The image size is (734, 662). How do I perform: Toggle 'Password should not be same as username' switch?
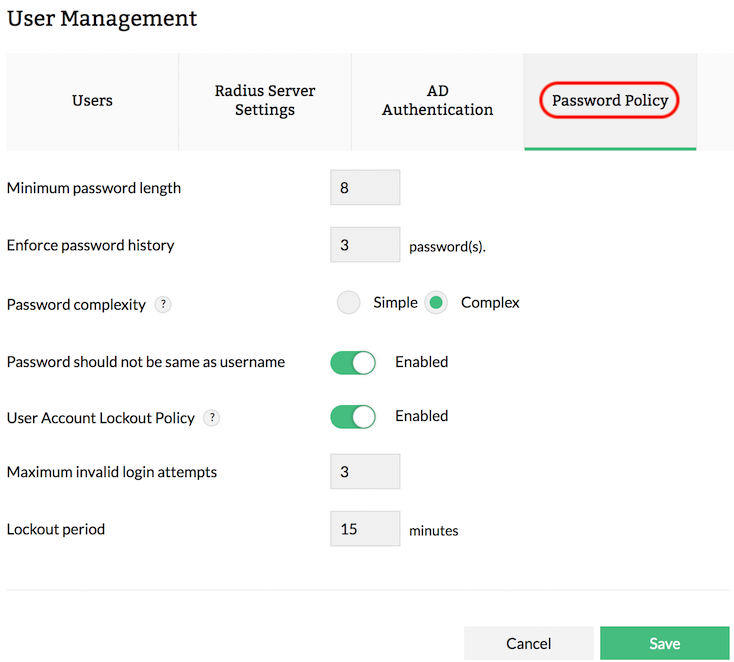(x=353, y=362)
